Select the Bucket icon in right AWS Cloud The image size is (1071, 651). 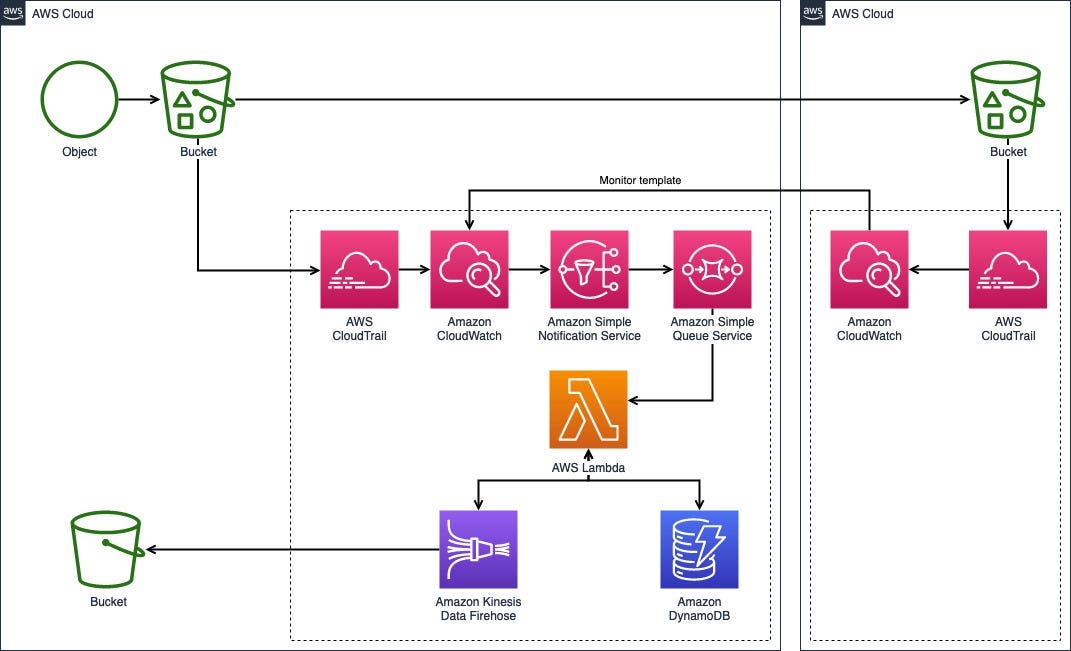tap(1007, 100)
